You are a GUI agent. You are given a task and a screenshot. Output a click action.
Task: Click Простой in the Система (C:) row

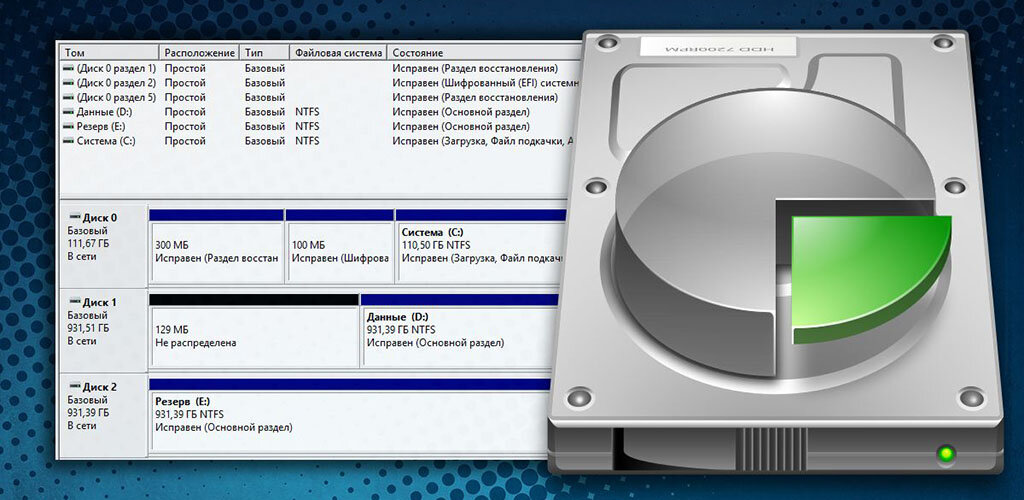[185, 140]
